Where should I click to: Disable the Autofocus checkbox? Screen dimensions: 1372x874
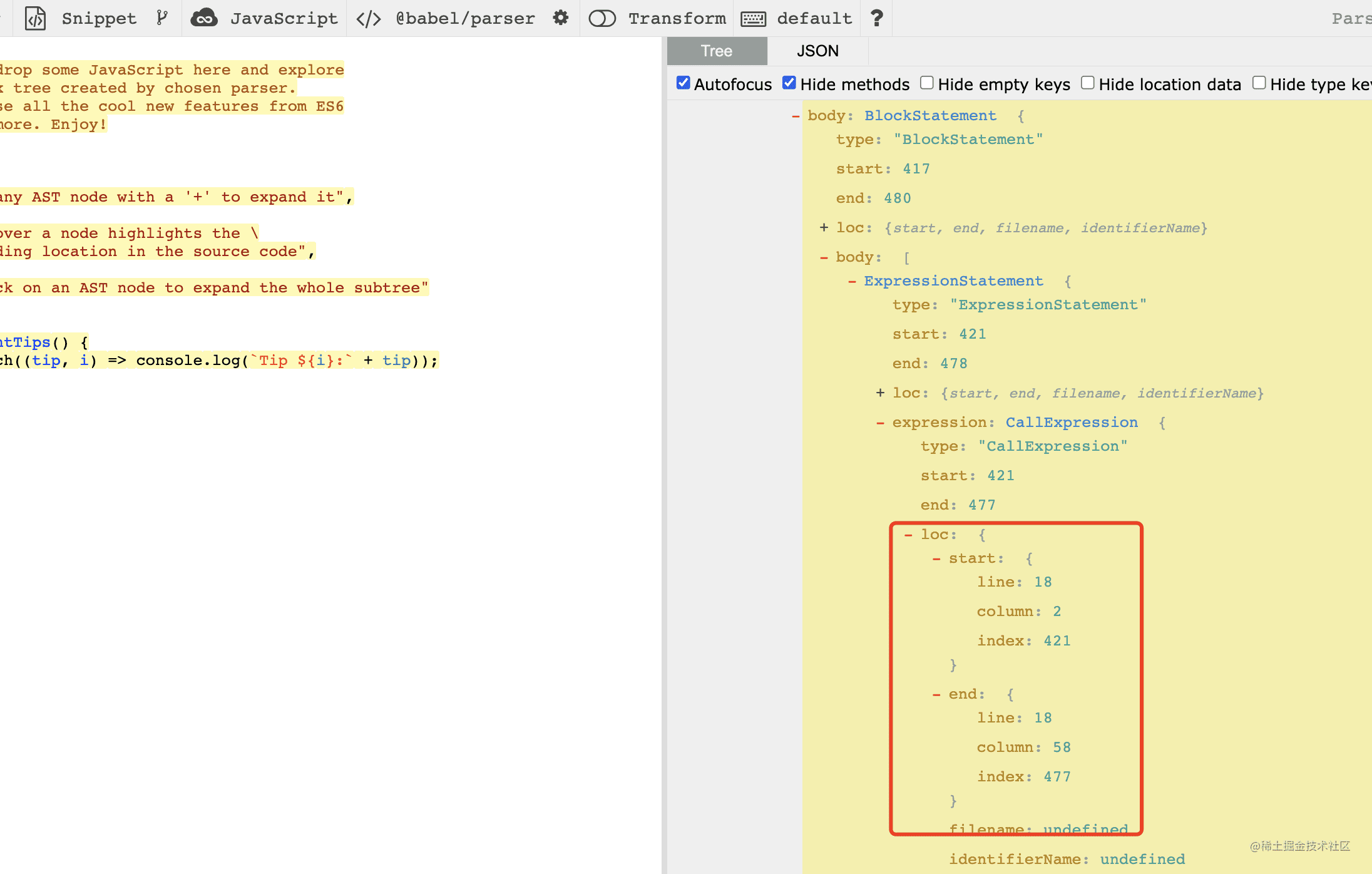coord(683,83)
